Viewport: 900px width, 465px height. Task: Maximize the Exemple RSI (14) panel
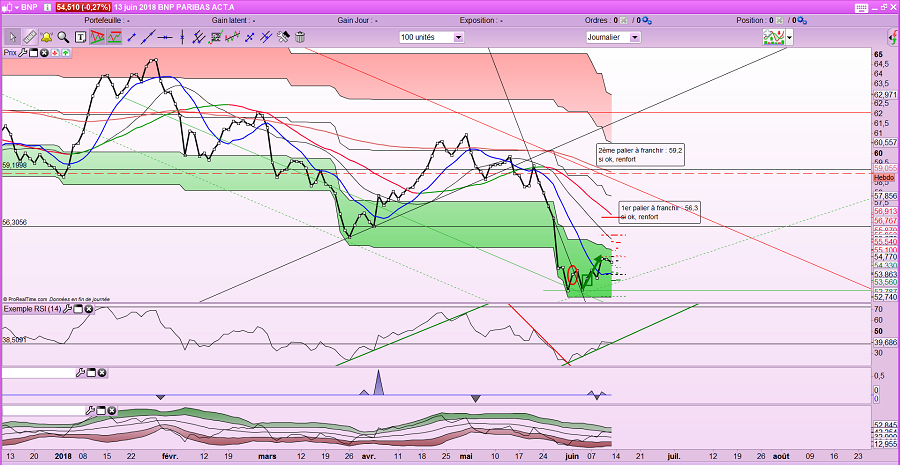click(x=78, y=309)
